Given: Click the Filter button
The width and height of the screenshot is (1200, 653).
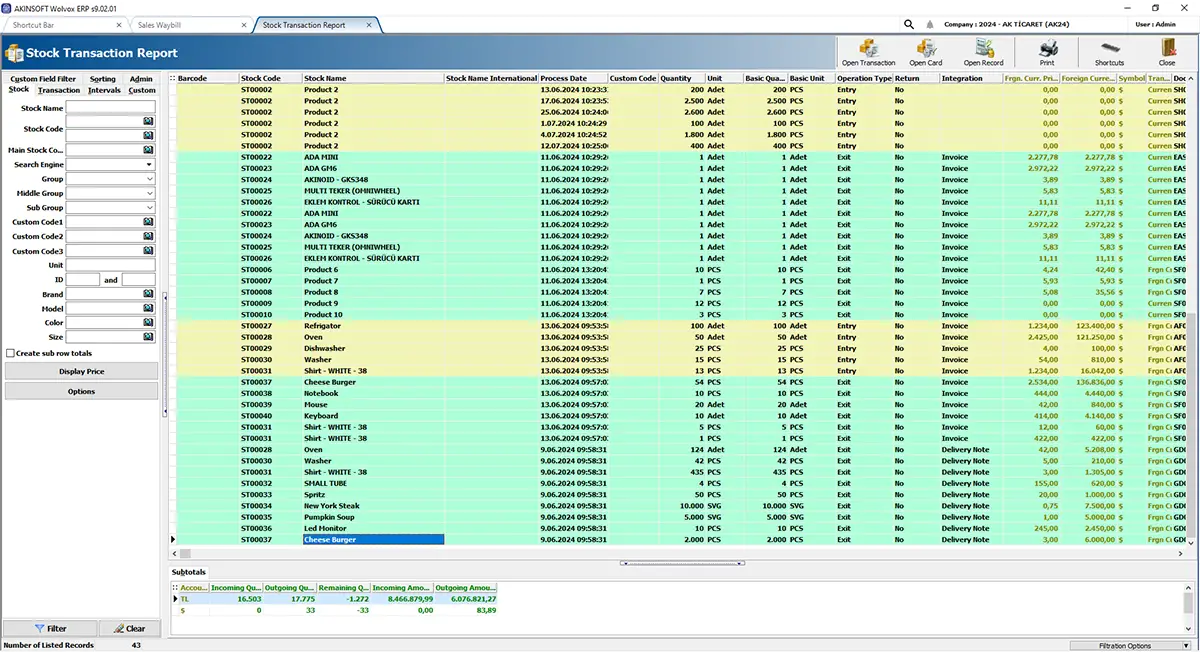Looking at the screenshot, I should coord(50,629).
